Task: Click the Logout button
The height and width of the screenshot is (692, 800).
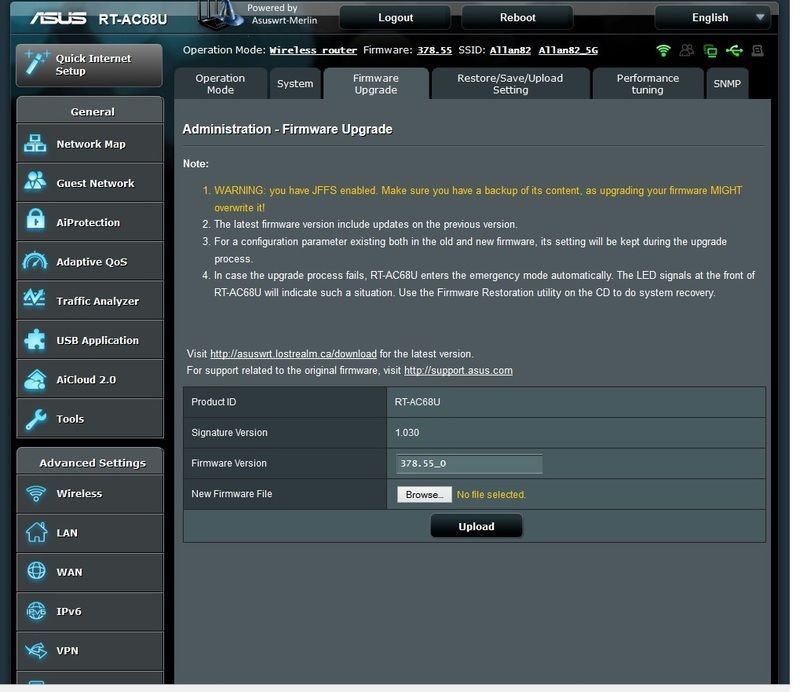Action: tap(395, 17)
